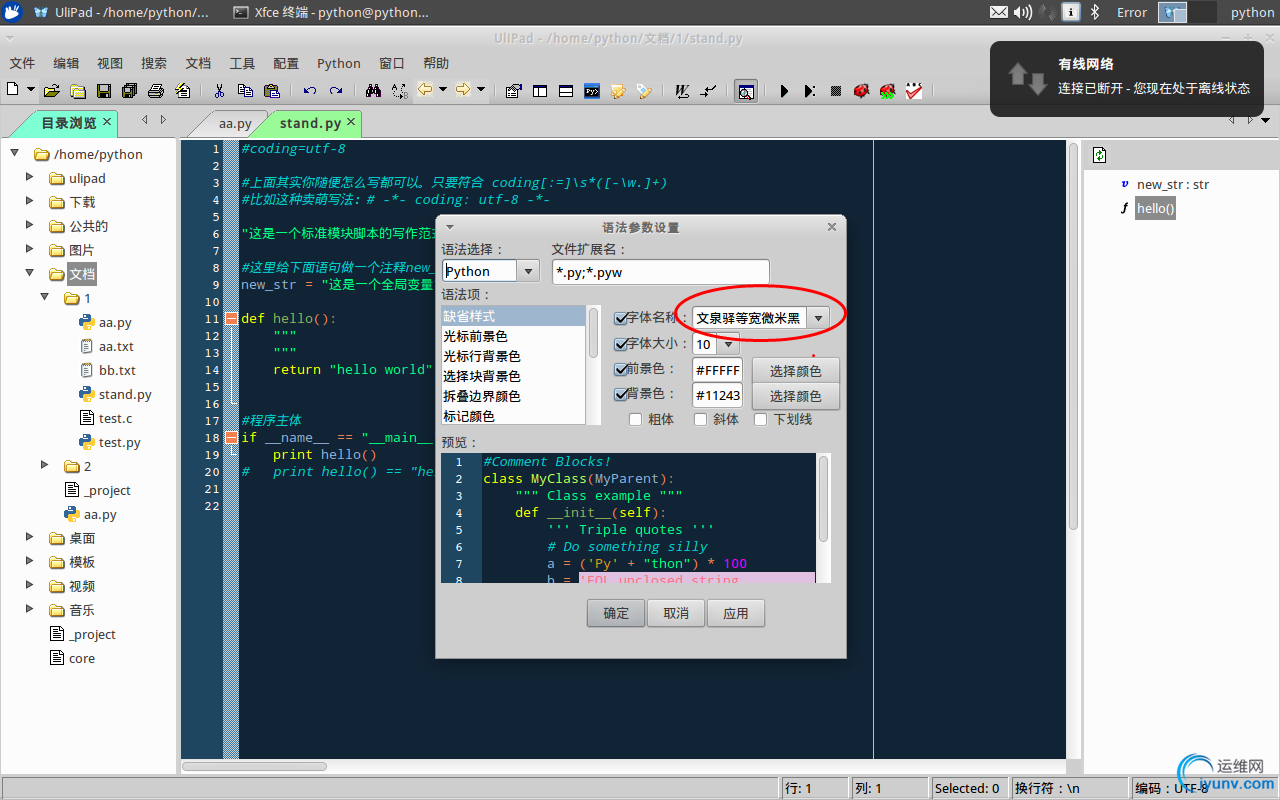Open the Xfce applications menu mouse icon
The width and height of the screenshot is (1280, 800).
[x=12, y=12]
